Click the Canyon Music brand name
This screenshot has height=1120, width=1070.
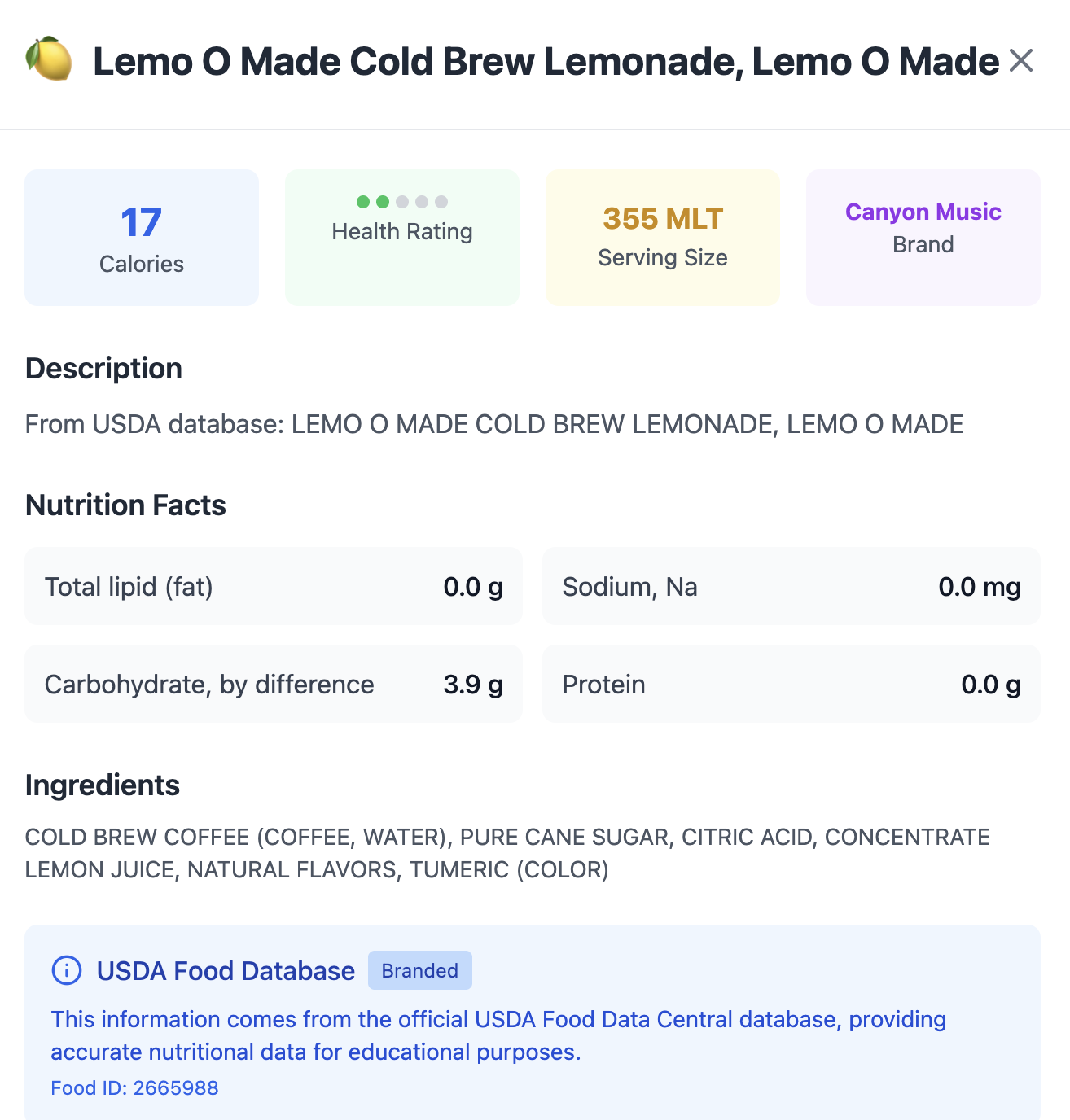[x=923, y=212]
